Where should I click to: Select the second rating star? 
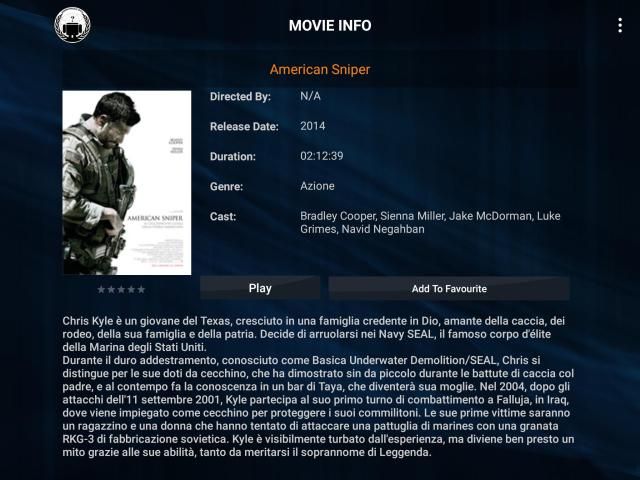(111, 289)
